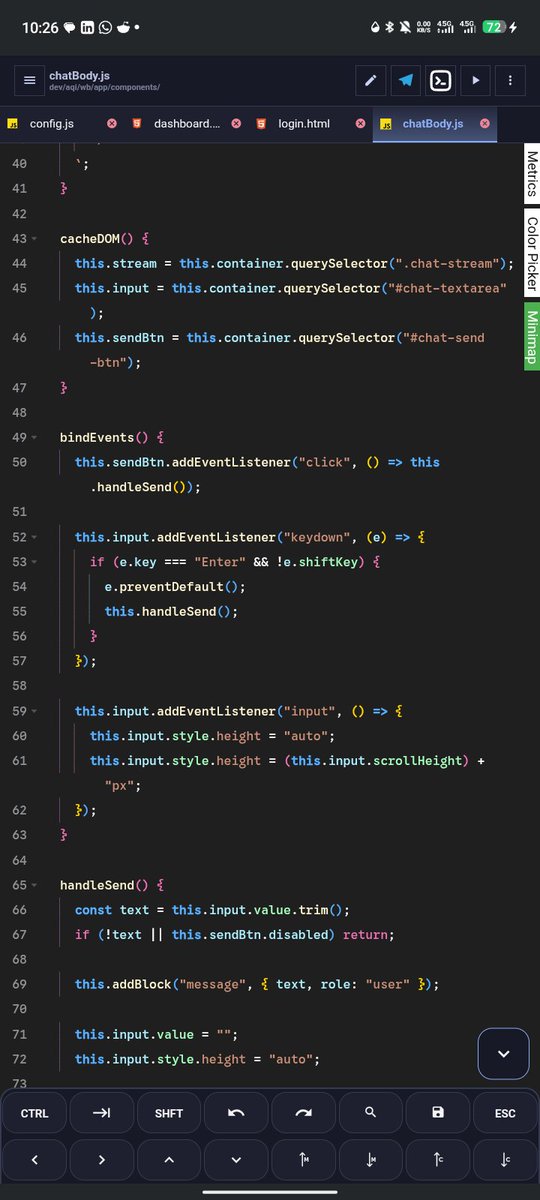
Task: Hit the ESC key button
Action: coord(505,1112)
